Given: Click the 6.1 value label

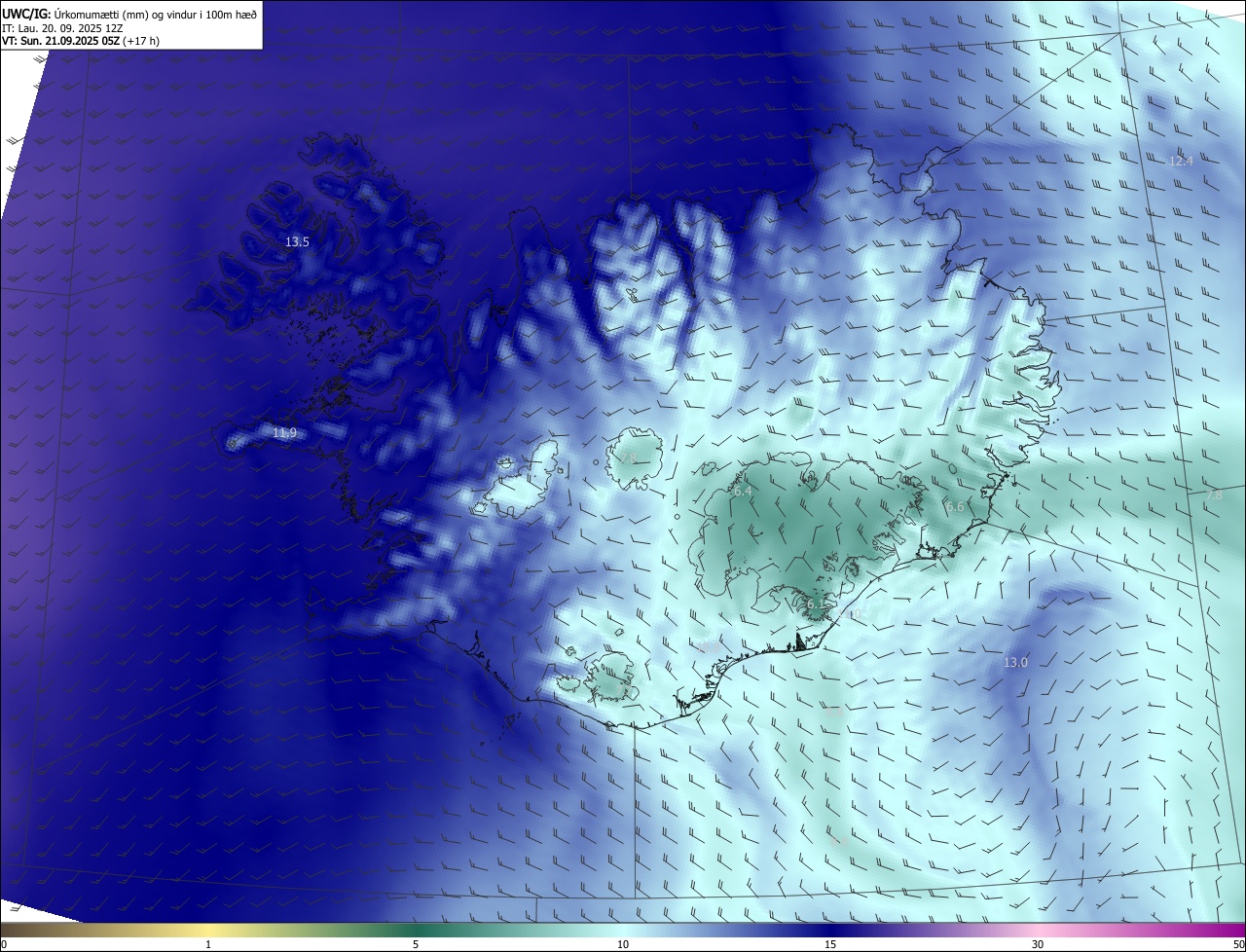Looking at the screenshot, I should click(816, 604).
